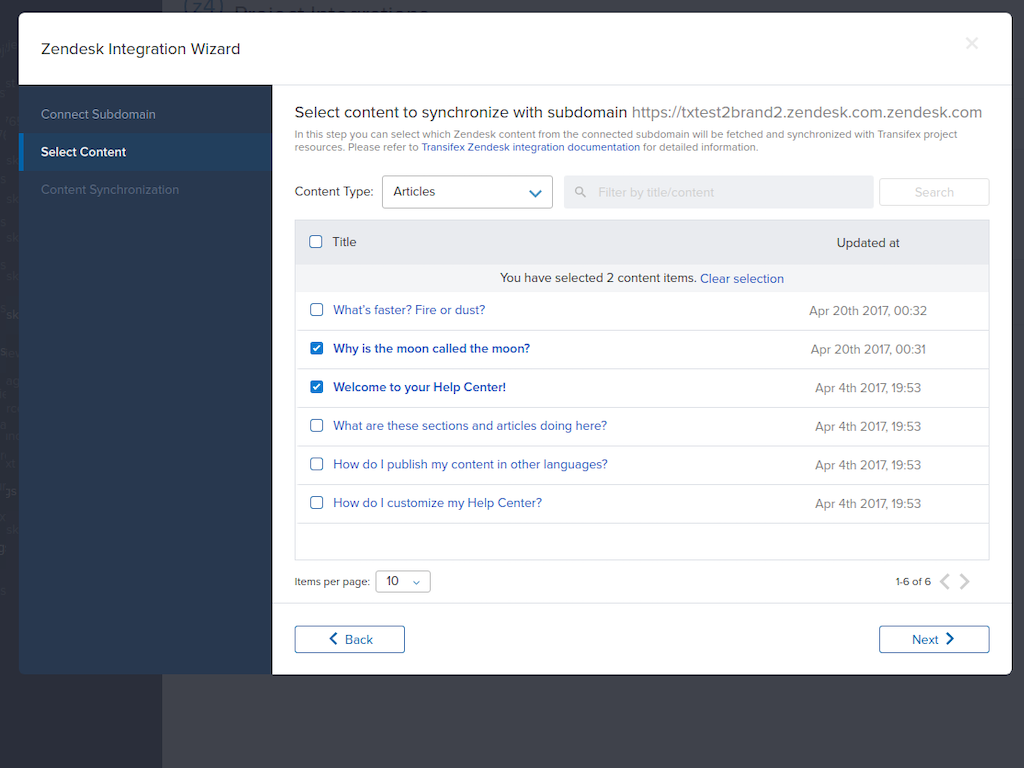Go to next page with right chevron

[x=965, y=581]
